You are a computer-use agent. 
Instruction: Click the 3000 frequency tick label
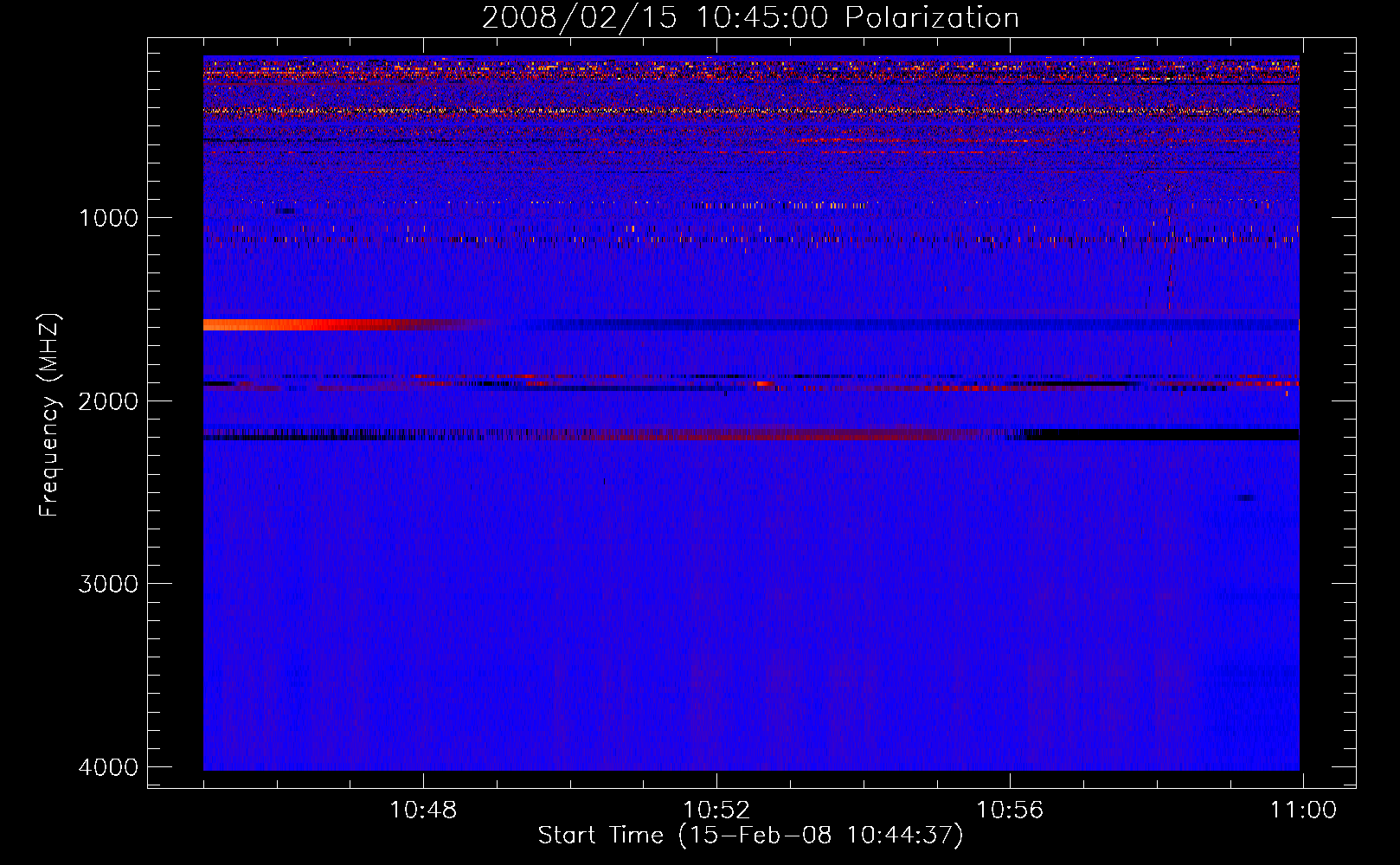(108, 584)
